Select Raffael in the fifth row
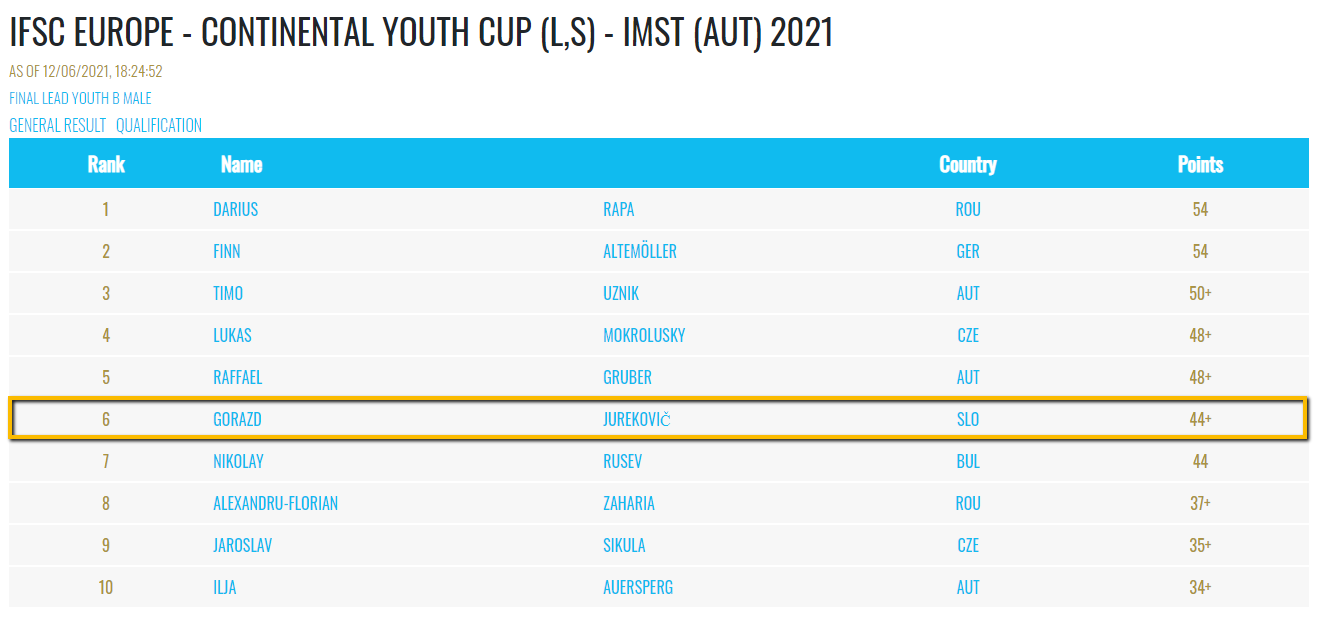 tap(238, 377)
